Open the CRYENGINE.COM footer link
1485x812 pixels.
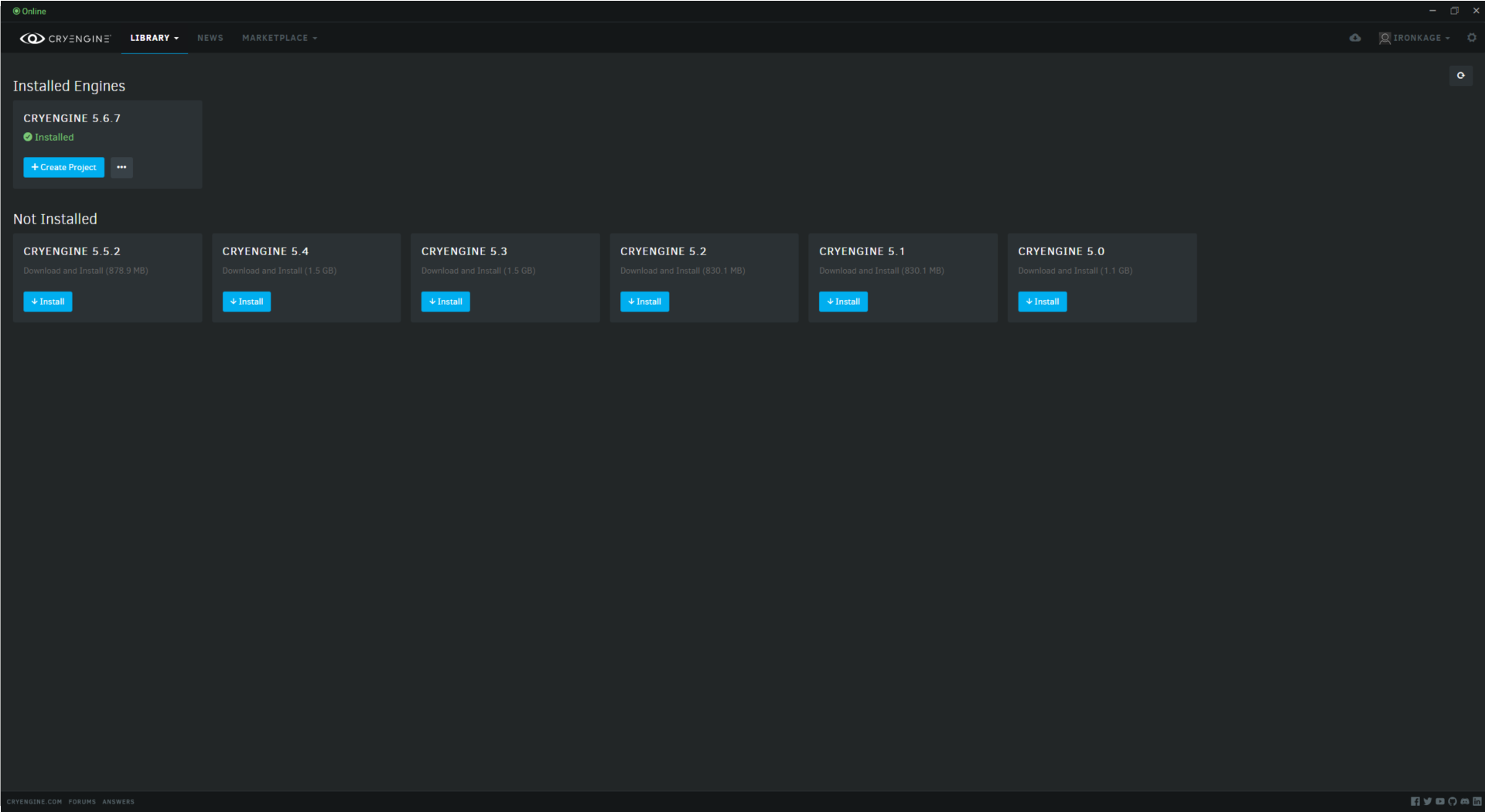34,802
